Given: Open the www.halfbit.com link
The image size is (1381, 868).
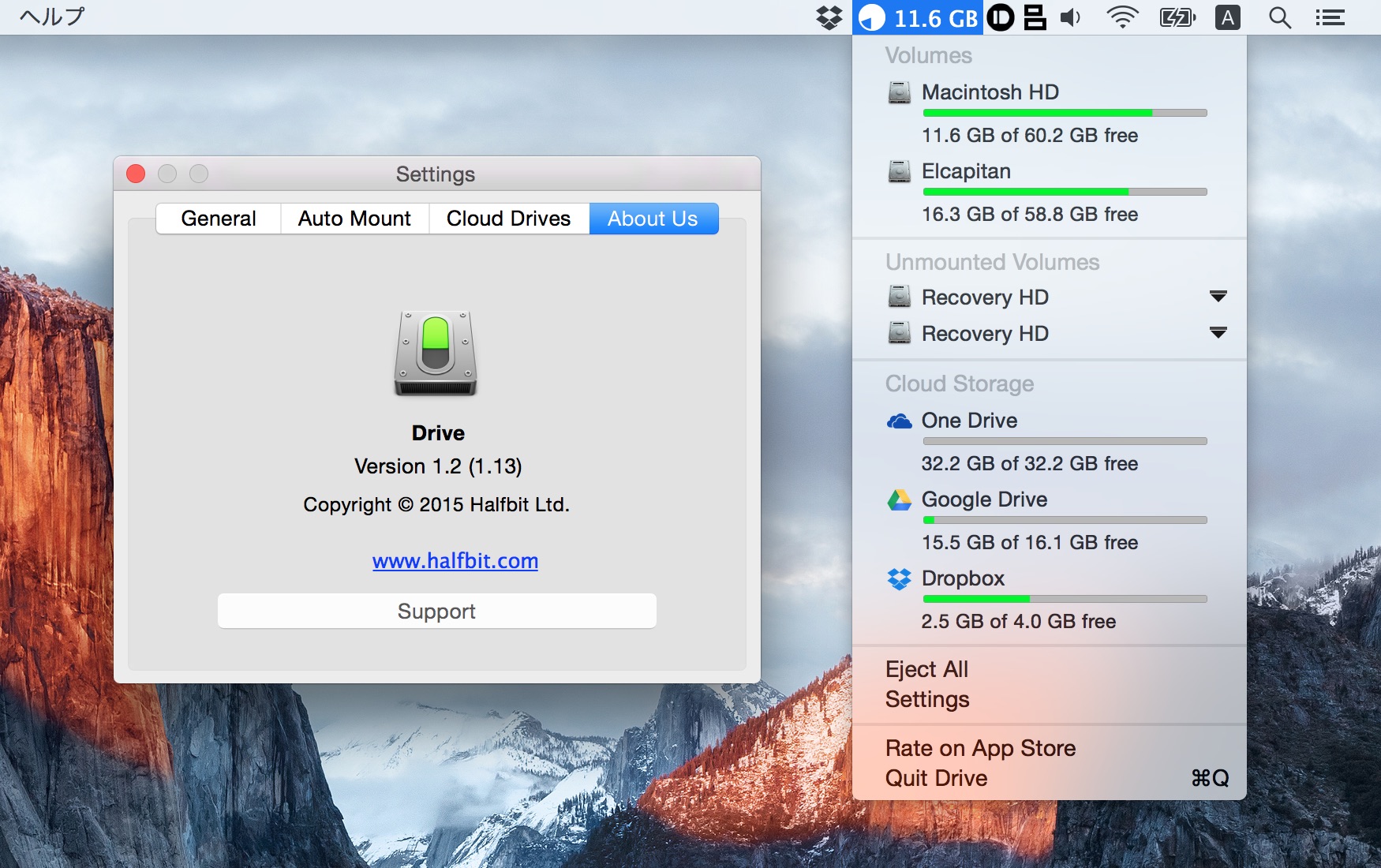Looking at the screenshot, I should 455,561.
